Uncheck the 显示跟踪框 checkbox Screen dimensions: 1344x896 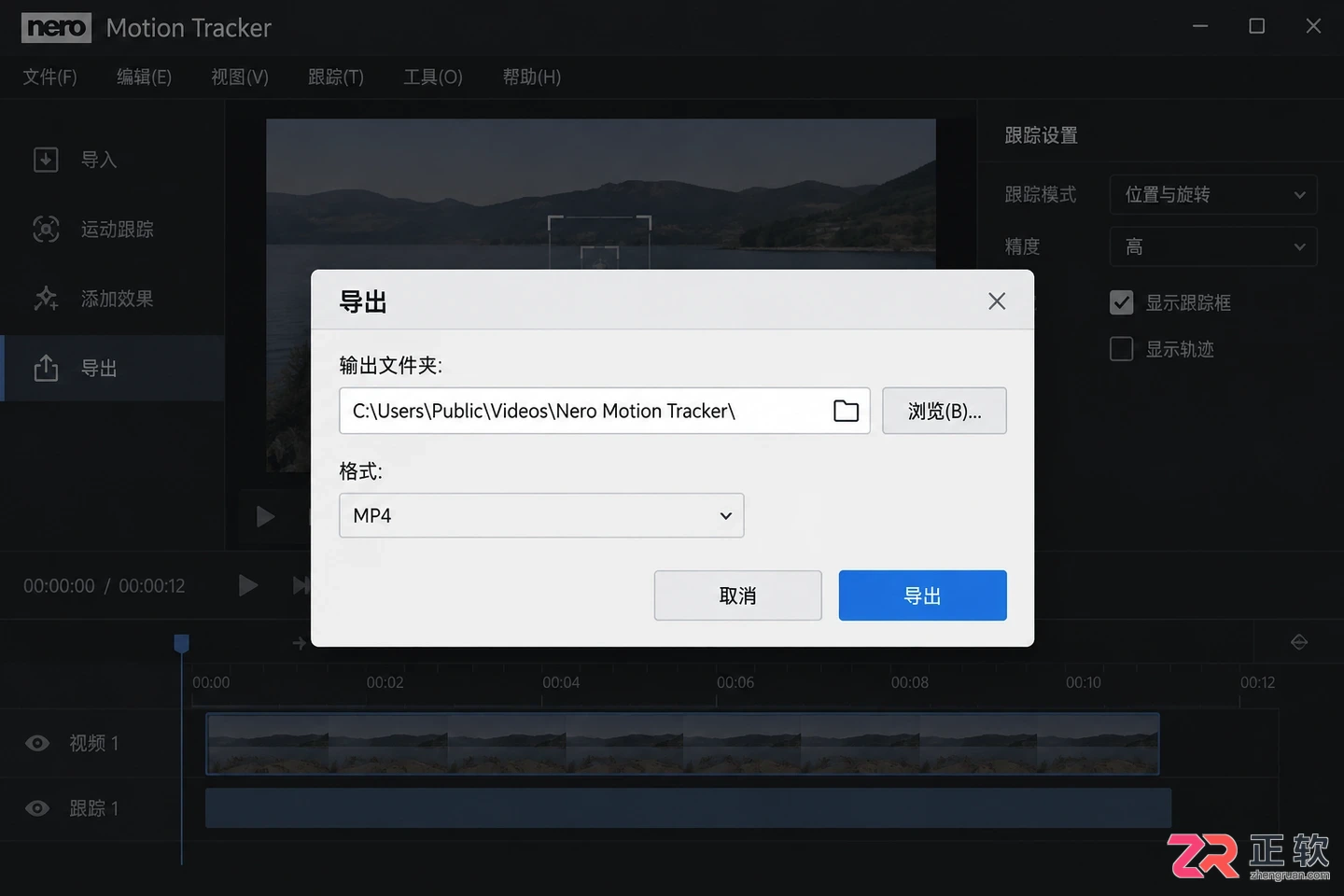[x=1121, y=302]
